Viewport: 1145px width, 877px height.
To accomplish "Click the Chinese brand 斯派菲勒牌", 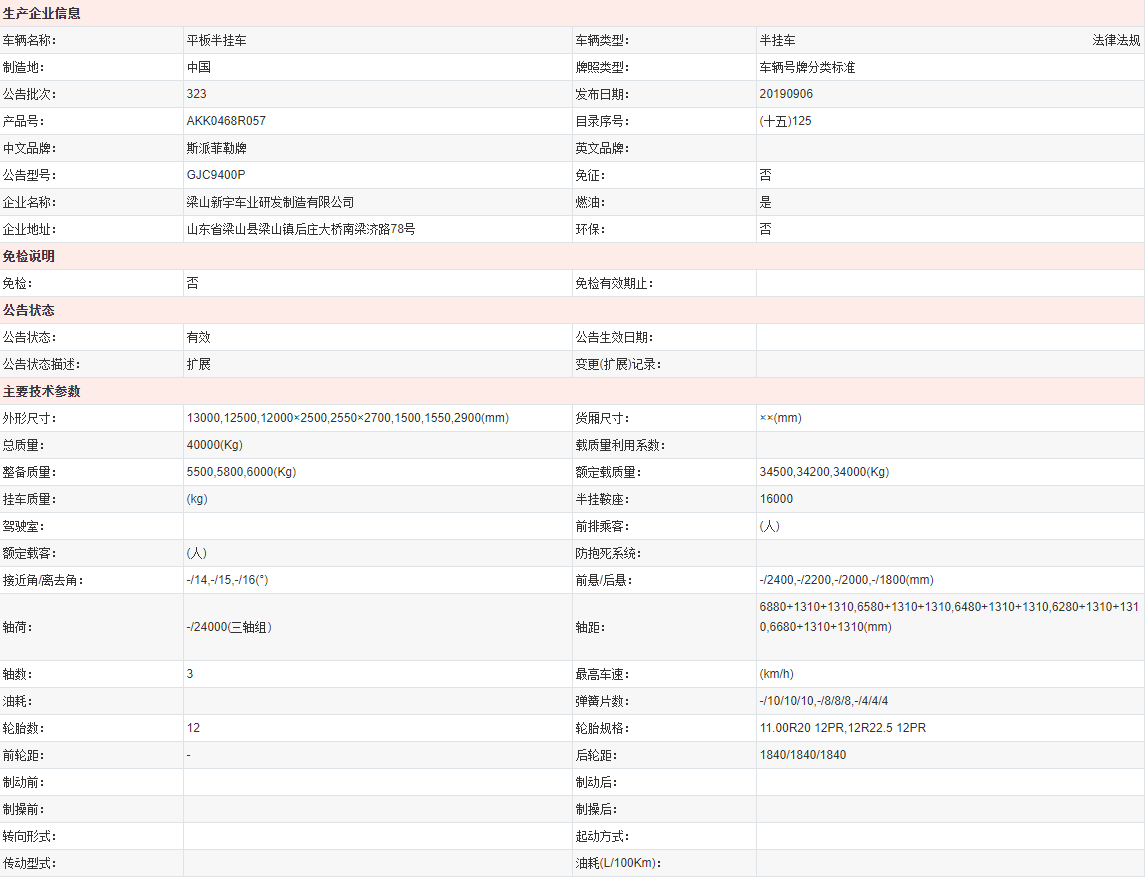I will pyautogui.click(x=216, y=148).
